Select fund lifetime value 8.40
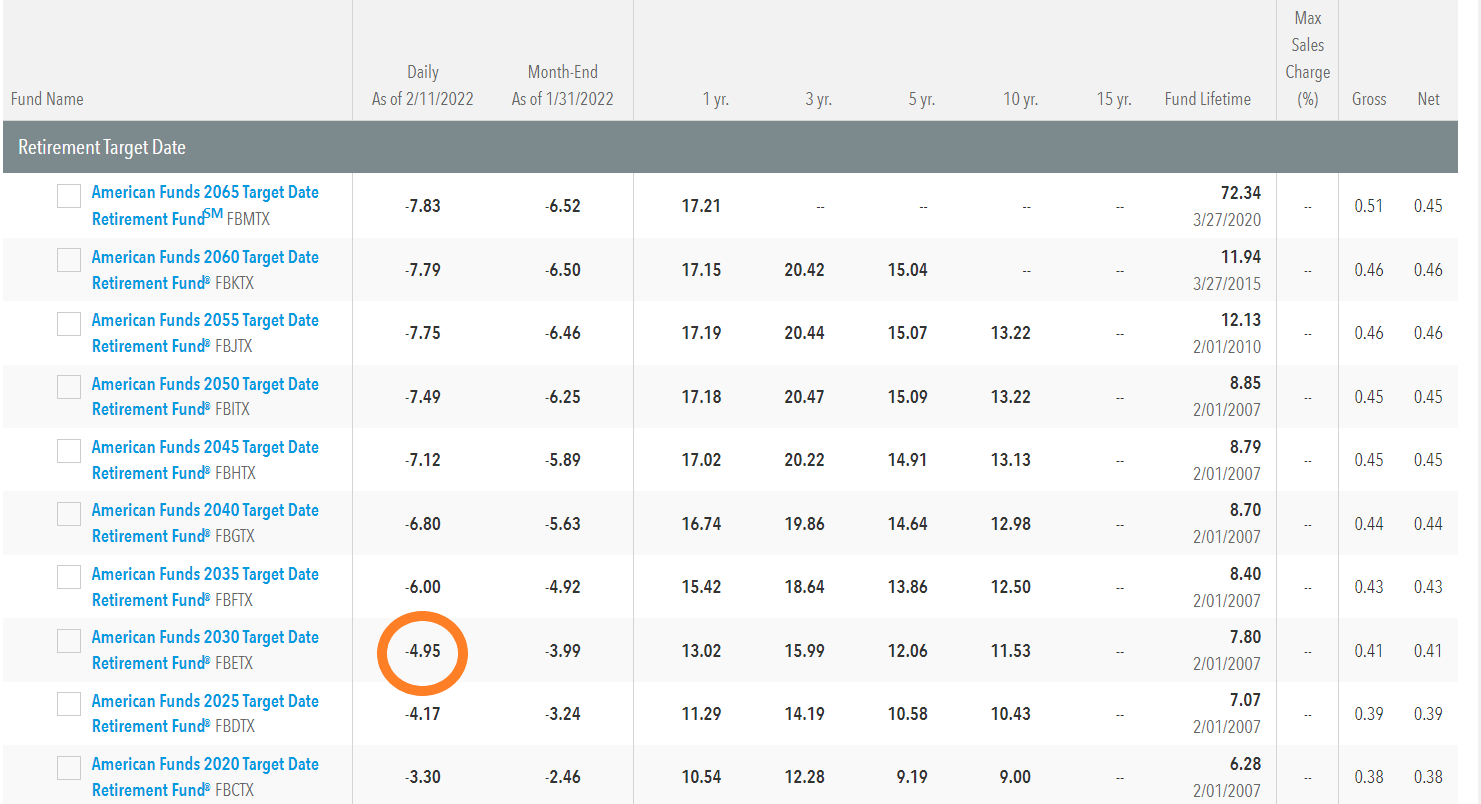The height and width of the screenshot is (804, 1481). (1245, 574)
